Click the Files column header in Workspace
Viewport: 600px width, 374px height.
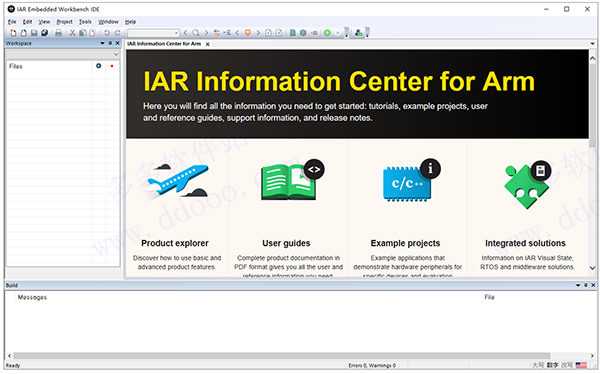[50, 66]
